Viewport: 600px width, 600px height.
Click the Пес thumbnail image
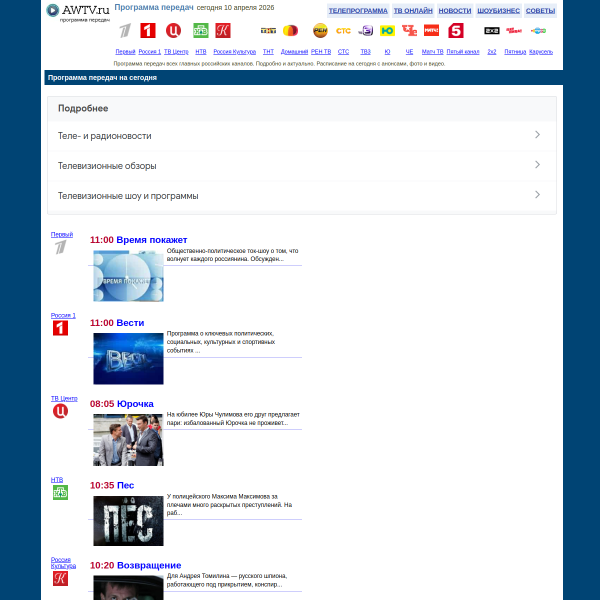point(128,521)
